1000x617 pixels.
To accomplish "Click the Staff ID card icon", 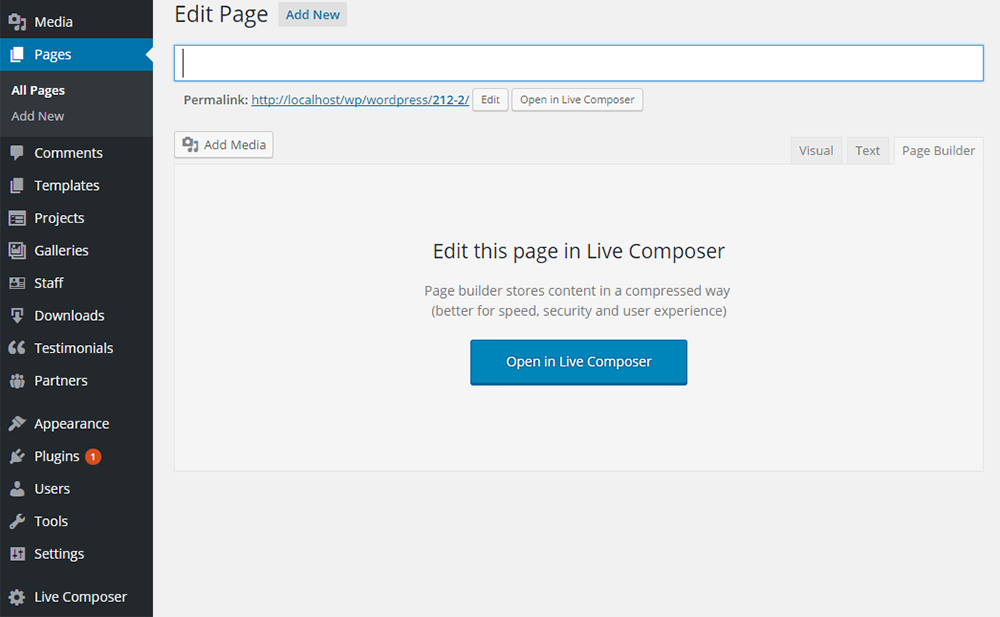I will point(17,283).
